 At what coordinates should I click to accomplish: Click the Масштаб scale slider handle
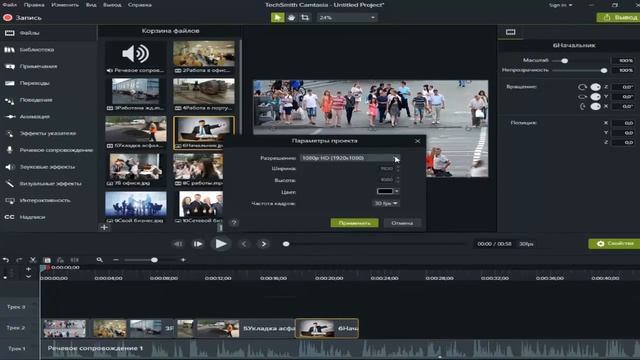tap(564, 60)
